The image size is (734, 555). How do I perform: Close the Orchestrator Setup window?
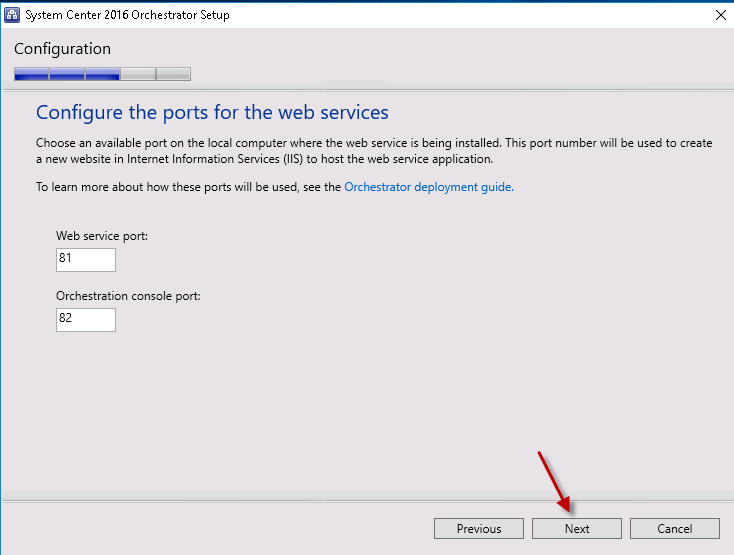[720, 15]
